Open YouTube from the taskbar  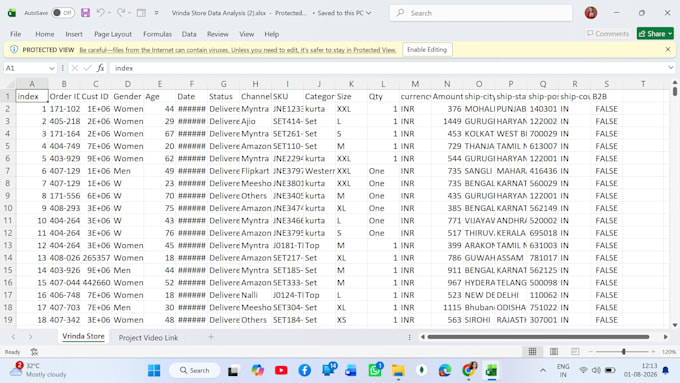pos(281,370)
